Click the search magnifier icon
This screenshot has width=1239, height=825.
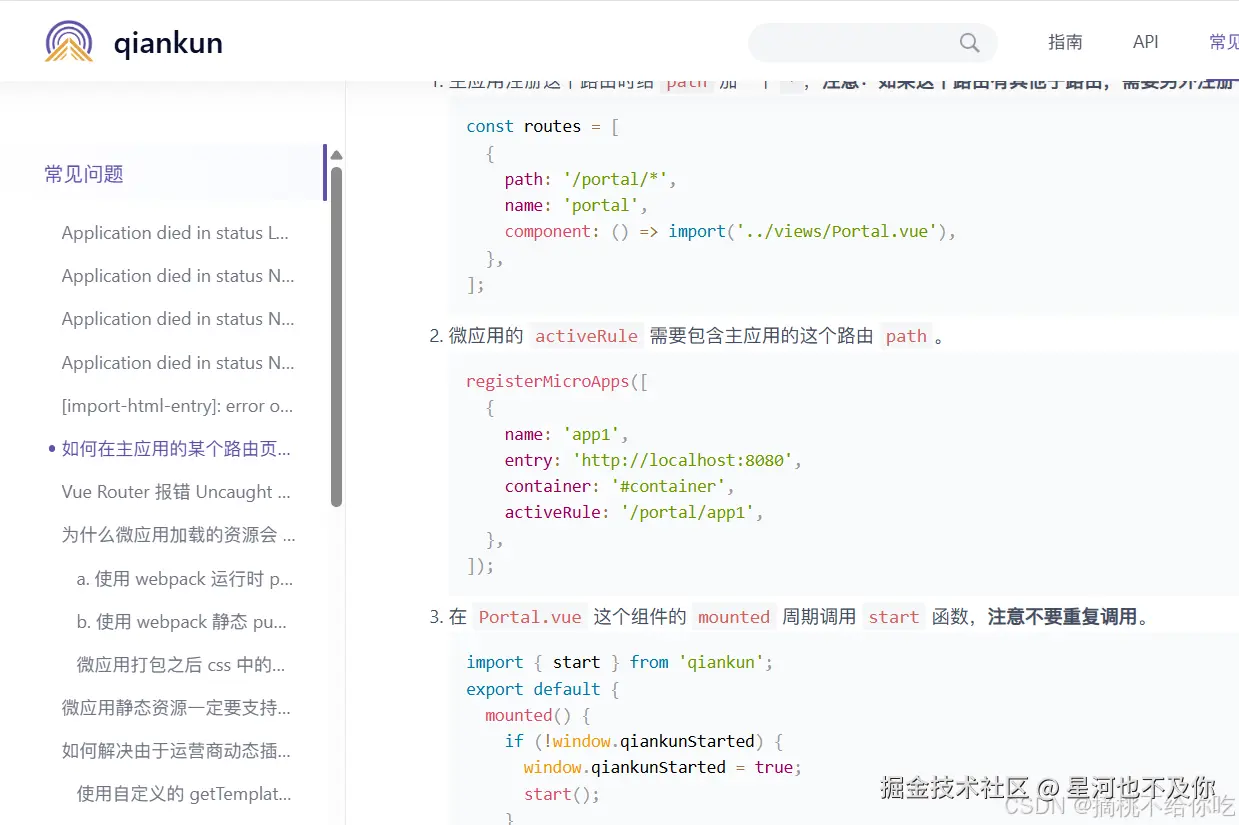click(x=969, y=42)
